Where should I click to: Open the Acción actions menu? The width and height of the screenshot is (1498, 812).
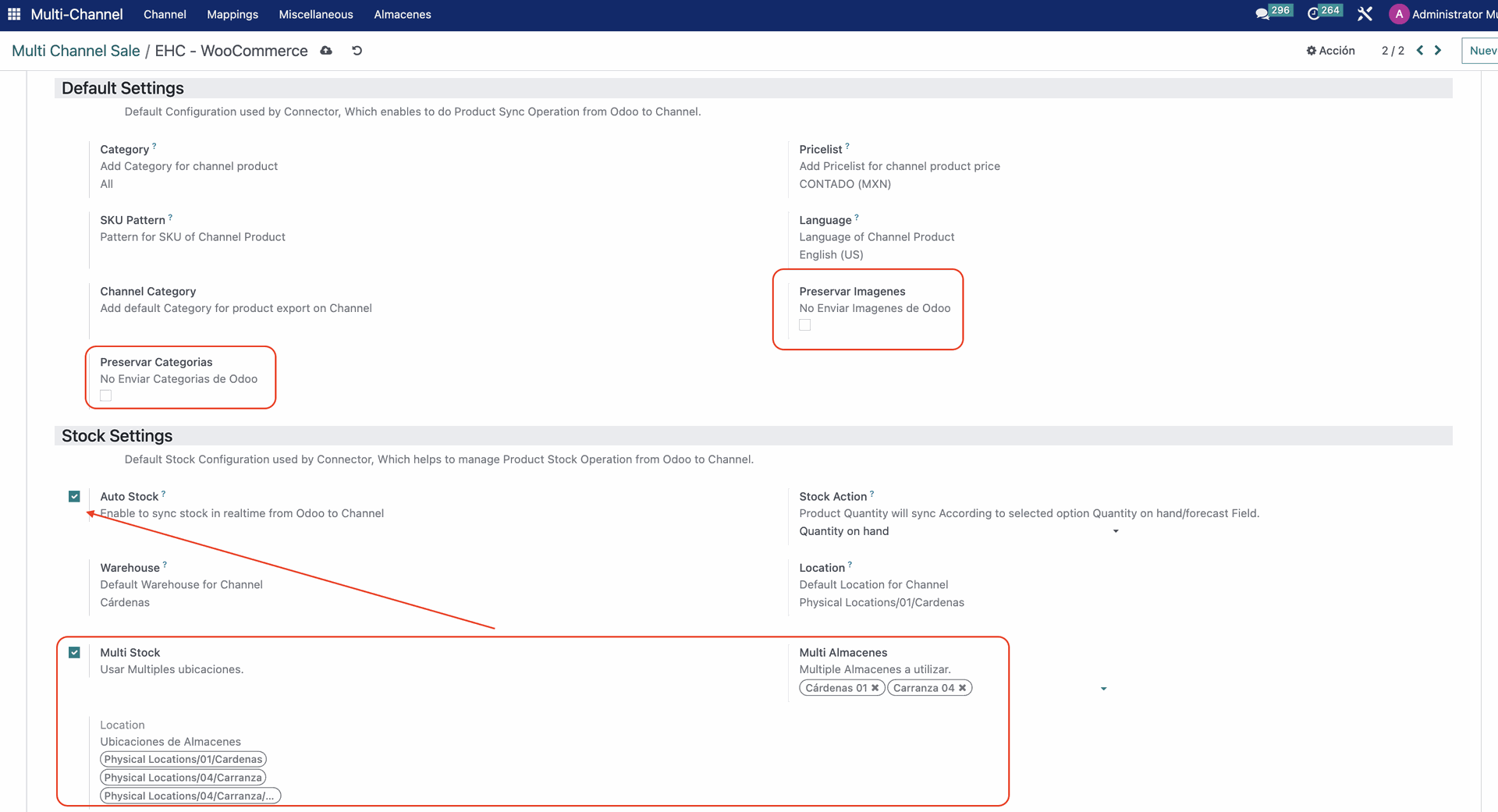(1330, 51)
